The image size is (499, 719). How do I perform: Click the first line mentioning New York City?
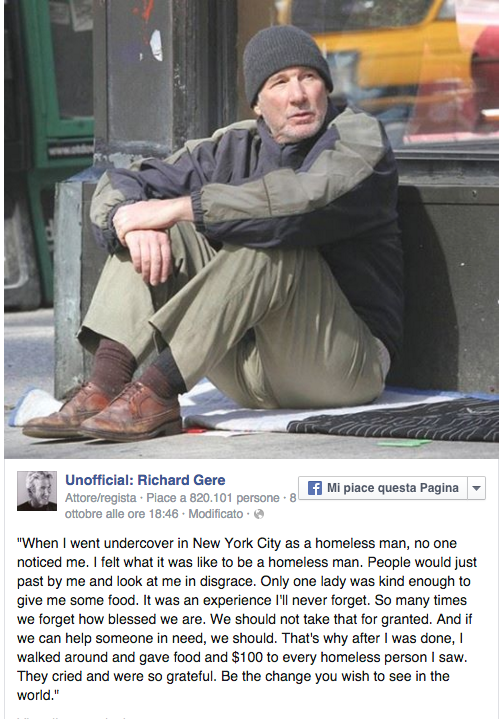[x=237, y=543]
